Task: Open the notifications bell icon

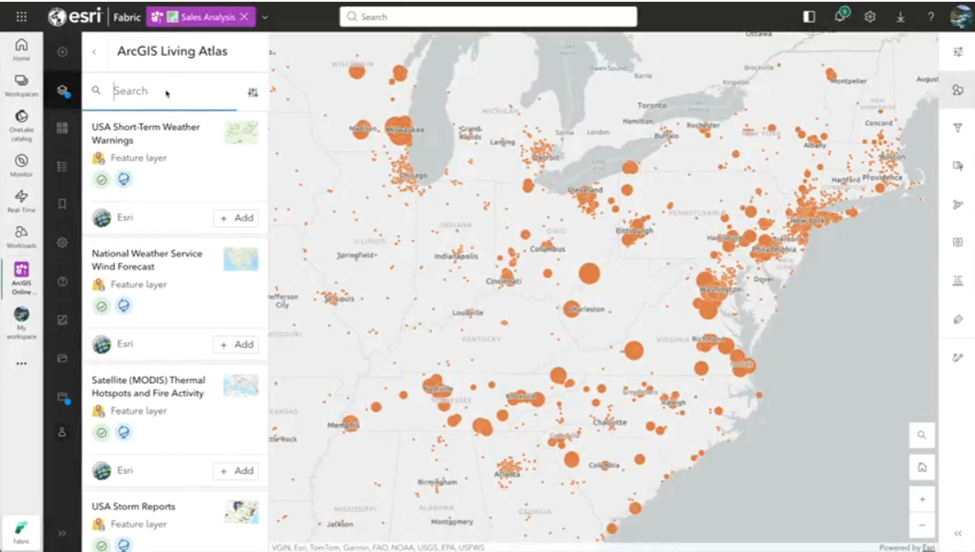Action: click(x=841, y=17)
